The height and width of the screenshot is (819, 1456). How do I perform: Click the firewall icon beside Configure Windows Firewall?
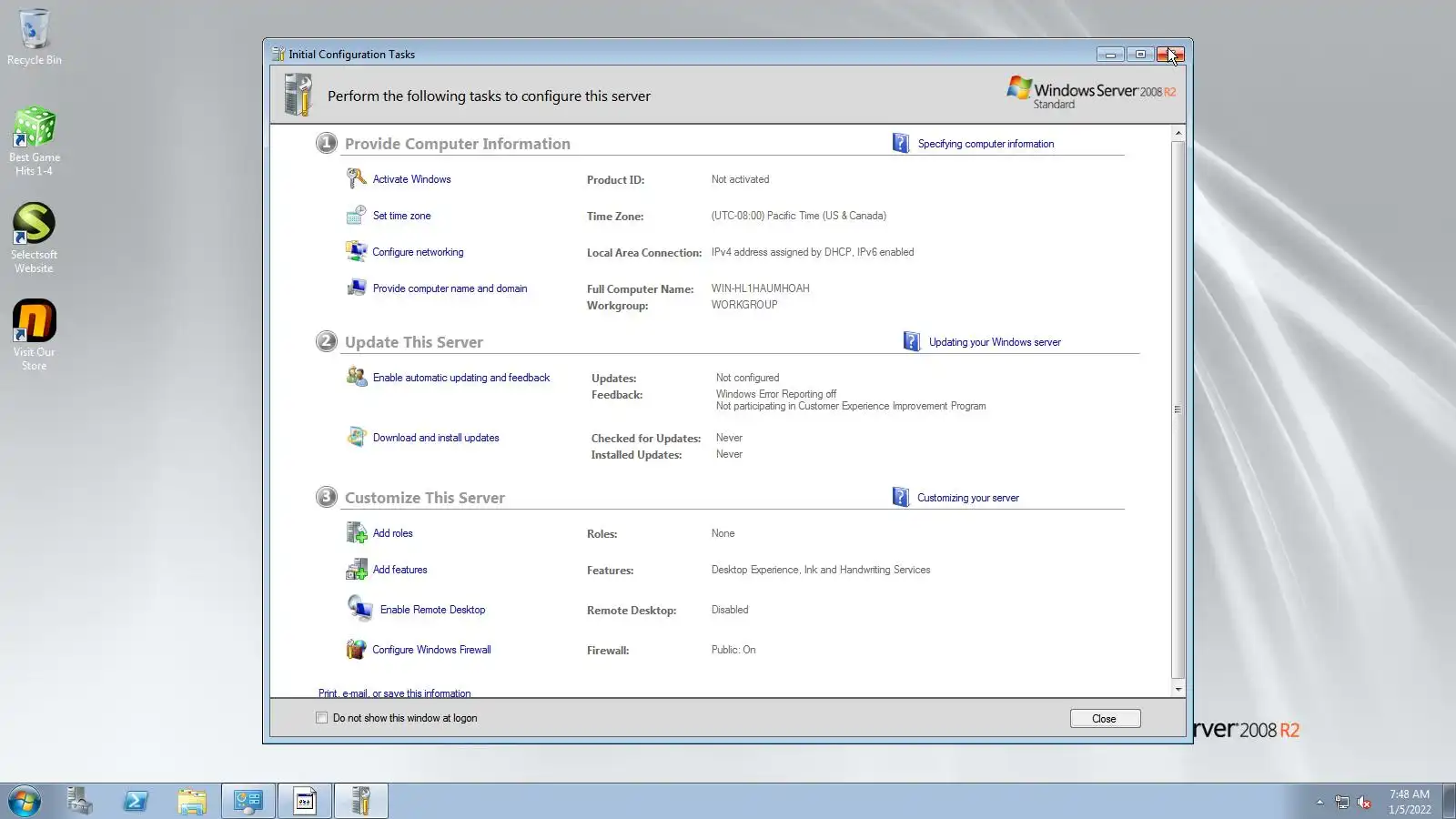pos(356,649)
